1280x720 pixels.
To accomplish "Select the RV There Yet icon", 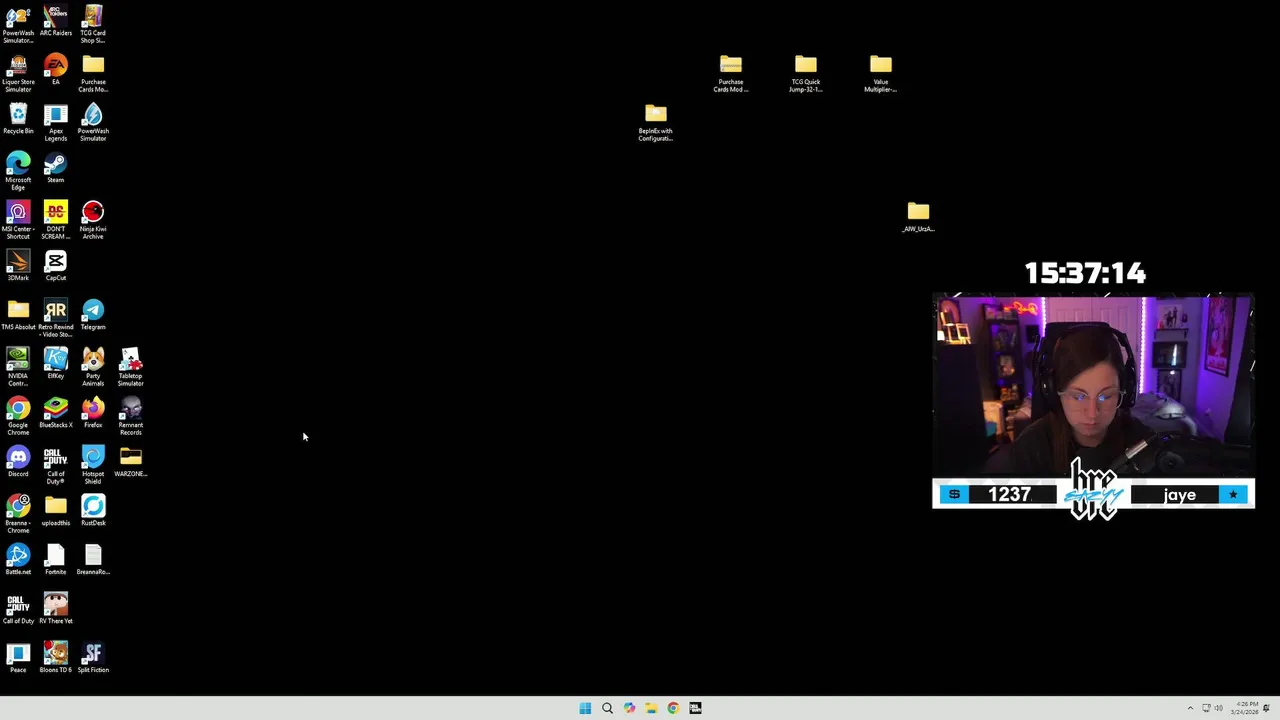I will (55, 608).
